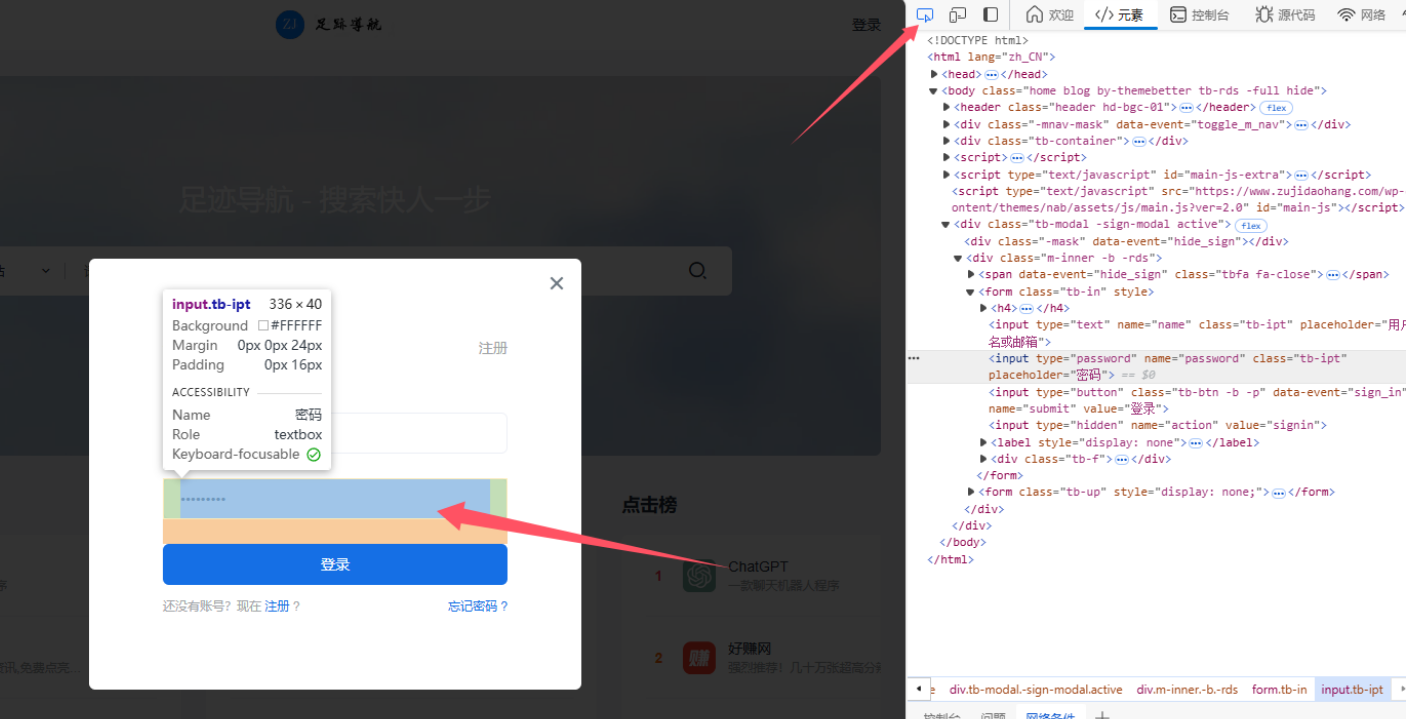
Task: Open the ellipsis in the -mnav-mask div
Action: (x=1301, y=125)
